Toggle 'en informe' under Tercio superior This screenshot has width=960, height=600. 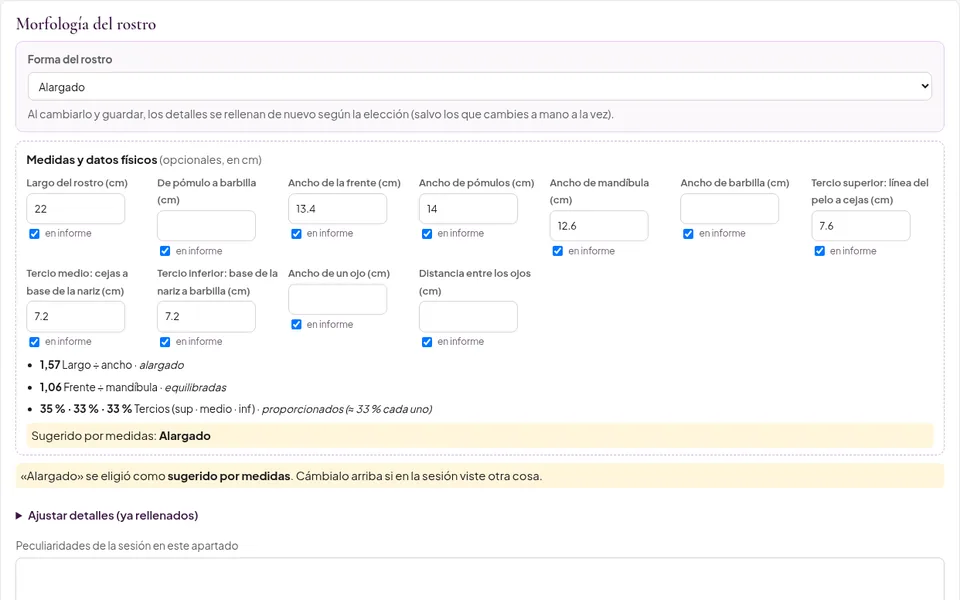(x=820, y=251)
